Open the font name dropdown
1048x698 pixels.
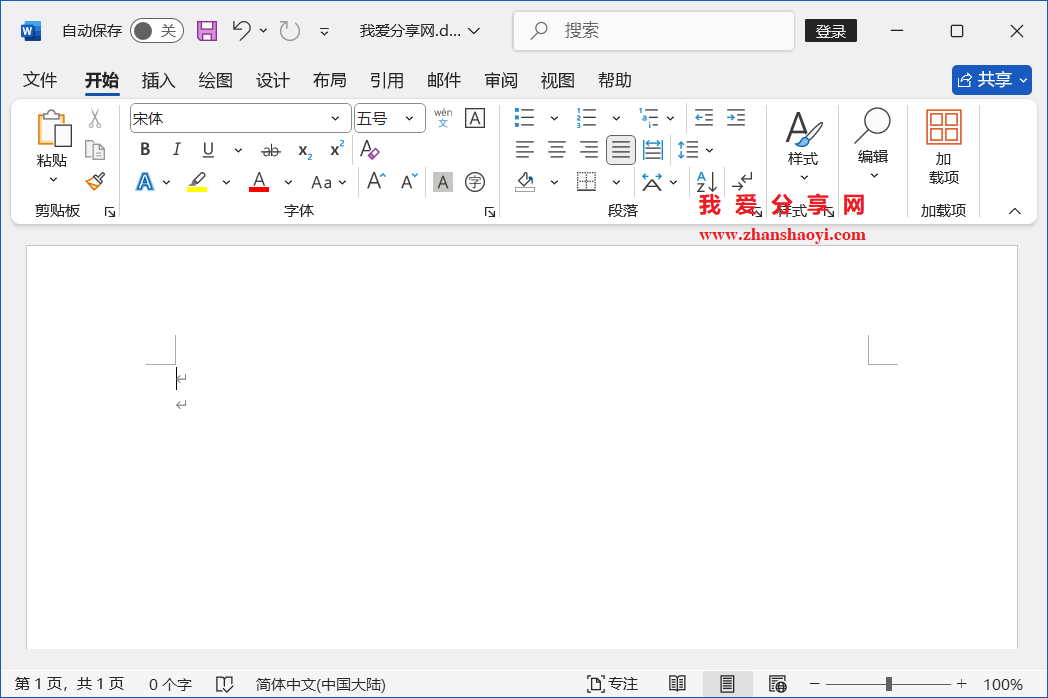(x=335, y=118)
